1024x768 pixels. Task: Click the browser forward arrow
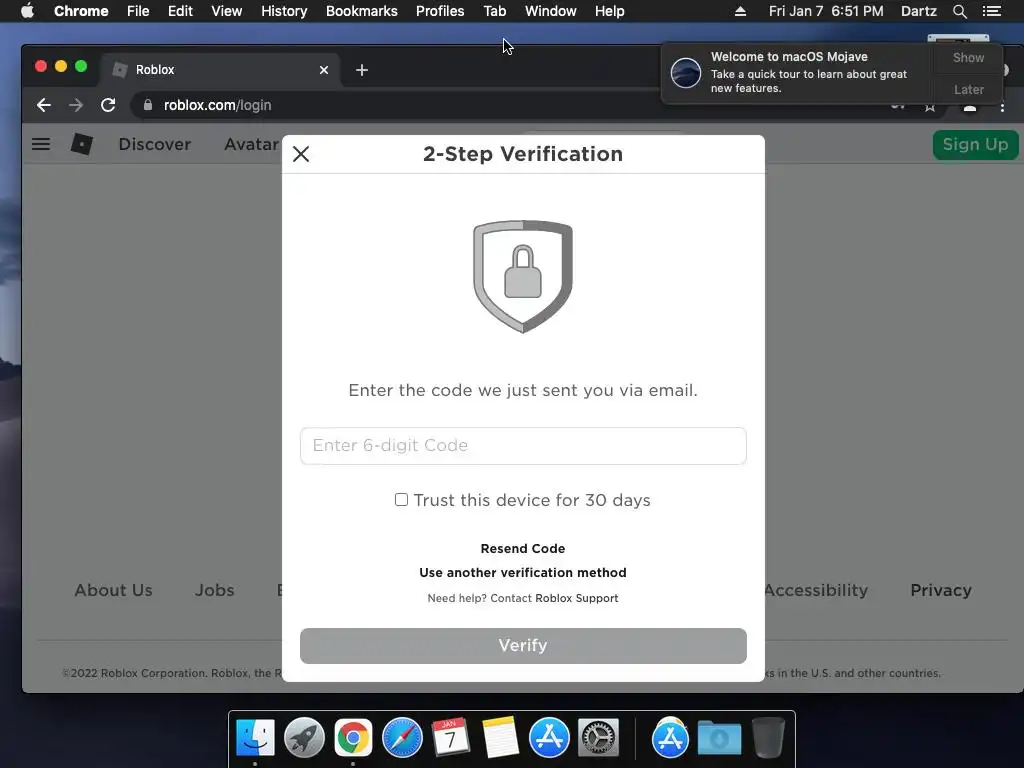(76, 105)
